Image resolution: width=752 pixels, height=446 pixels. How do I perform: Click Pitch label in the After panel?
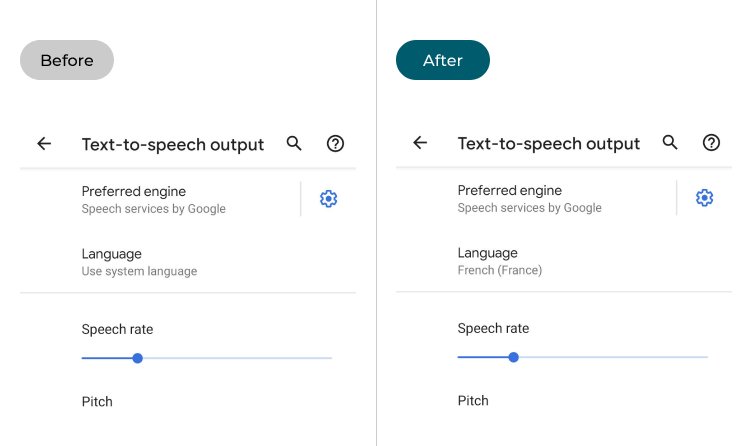[x=473, y=401]
